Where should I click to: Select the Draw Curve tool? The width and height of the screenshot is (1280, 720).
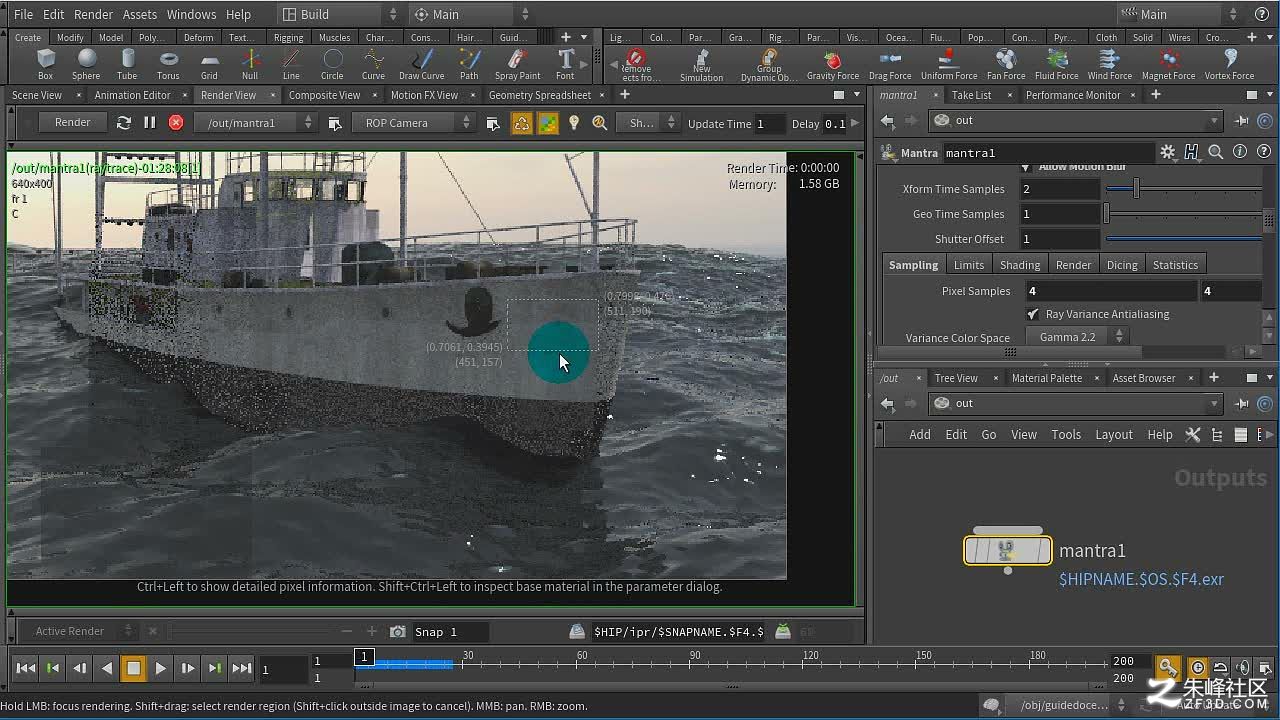(422, 65)
